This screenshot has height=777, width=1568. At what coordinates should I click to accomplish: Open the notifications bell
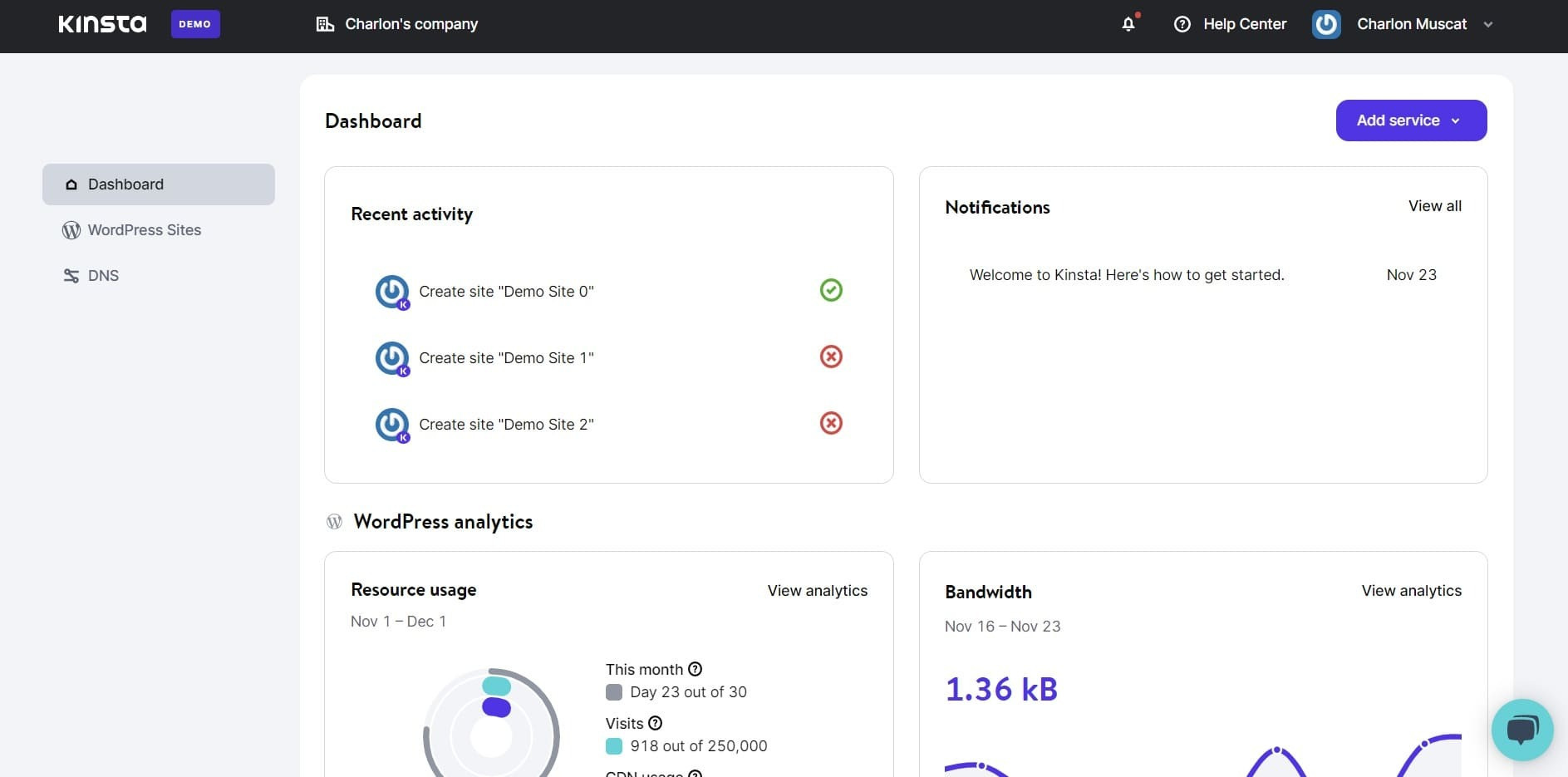(1128, 24)
